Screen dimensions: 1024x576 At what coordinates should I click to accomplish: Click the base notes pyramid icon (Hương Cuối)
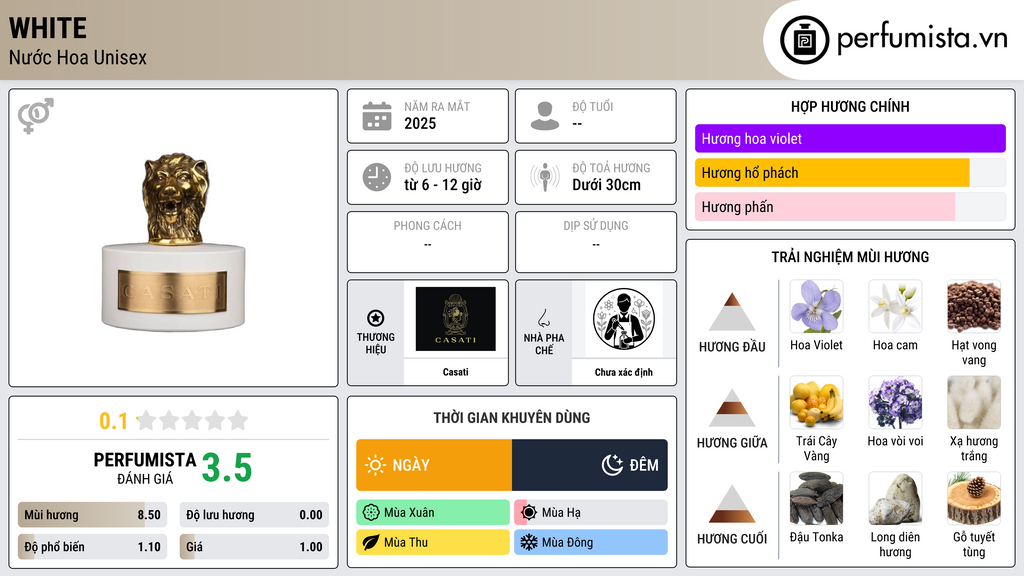pos(732,504)
